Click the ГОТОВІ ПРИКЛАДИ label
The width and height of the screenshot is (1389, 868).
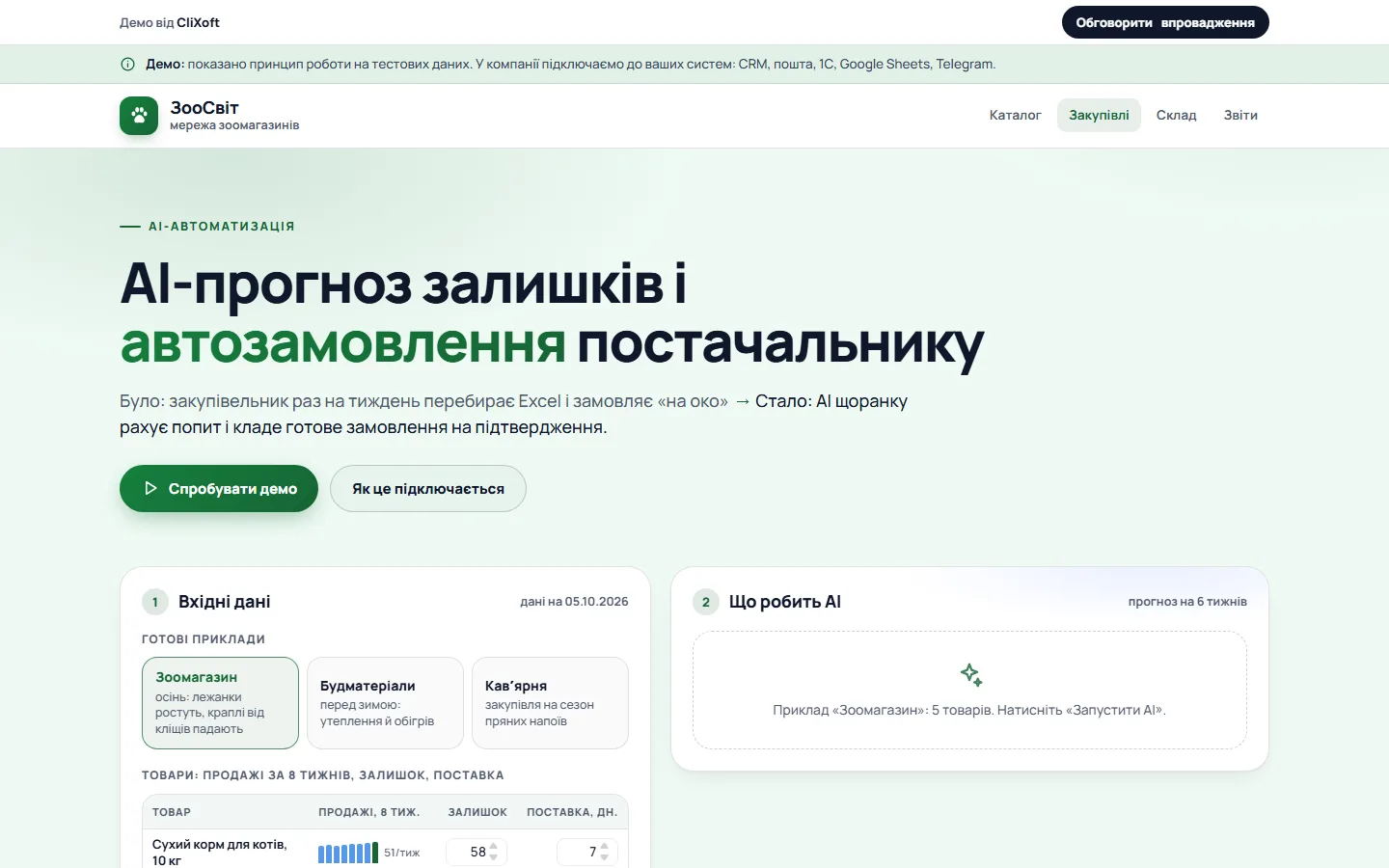tap(204, 639)
